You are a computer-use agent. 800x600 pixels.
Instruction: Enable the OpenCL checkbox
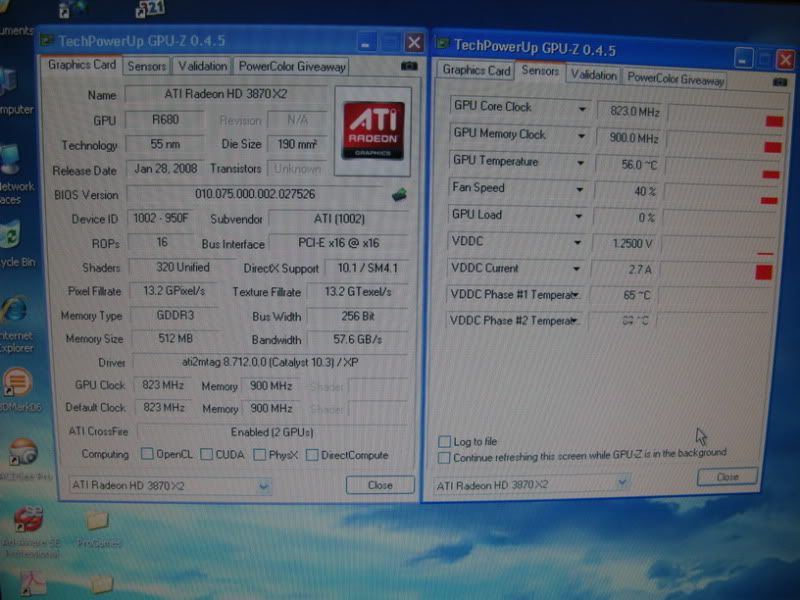(147, 454)
